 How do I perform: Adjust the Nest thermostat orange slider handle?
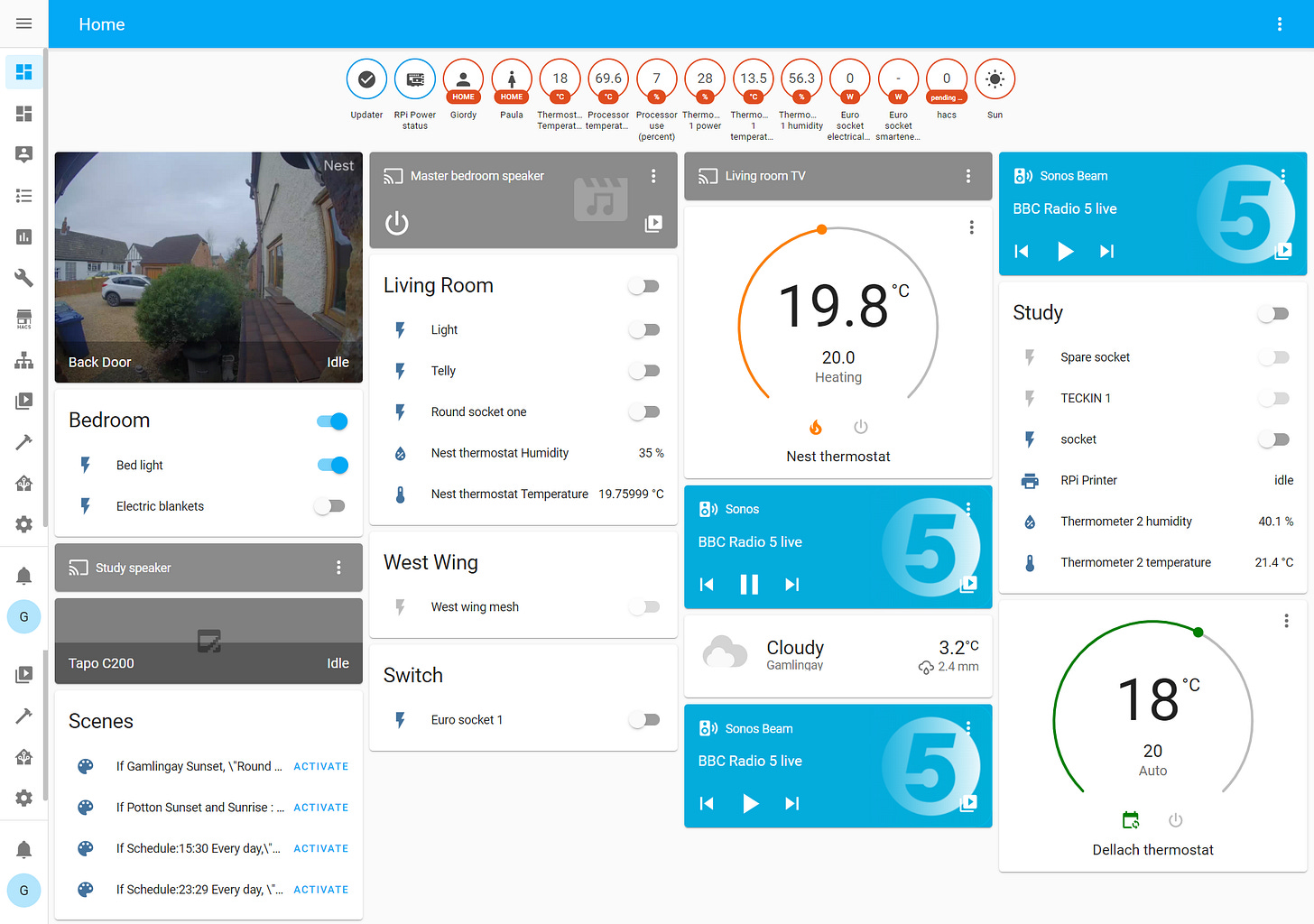tap(821, 229)
